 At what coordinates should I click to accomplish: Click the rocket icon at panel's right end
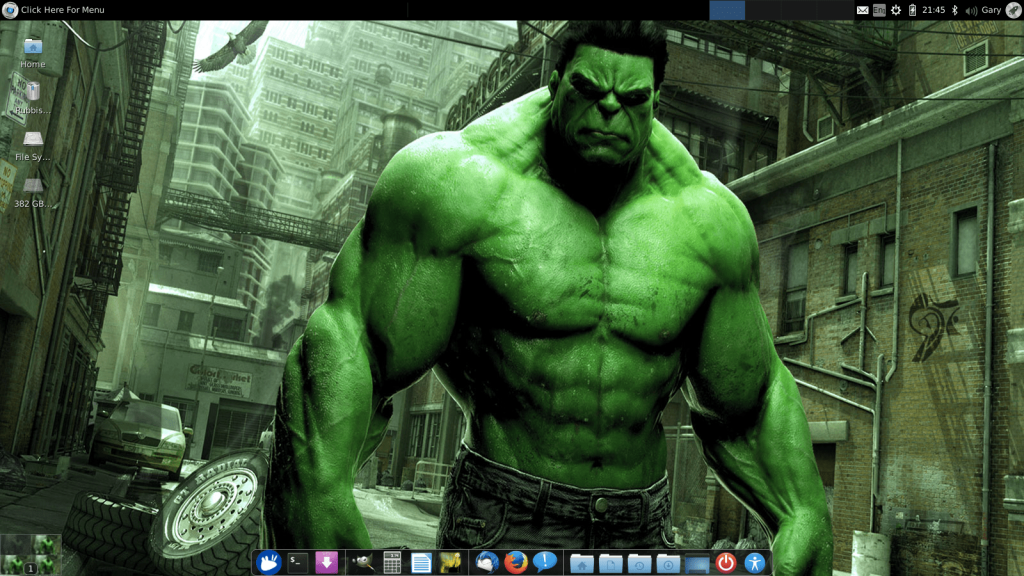(x=1014, y=10)
